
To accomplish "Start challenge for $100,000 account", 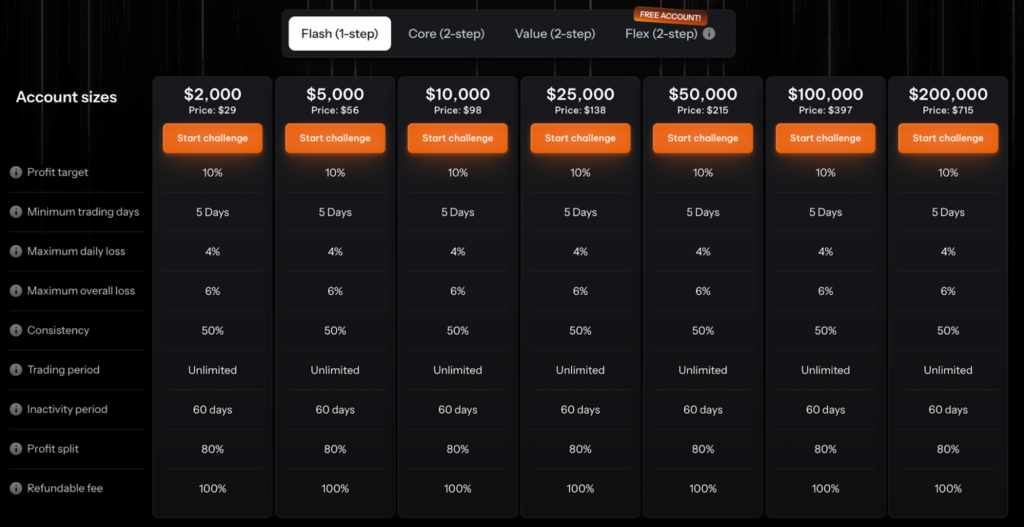I will [x=825, y=138].
